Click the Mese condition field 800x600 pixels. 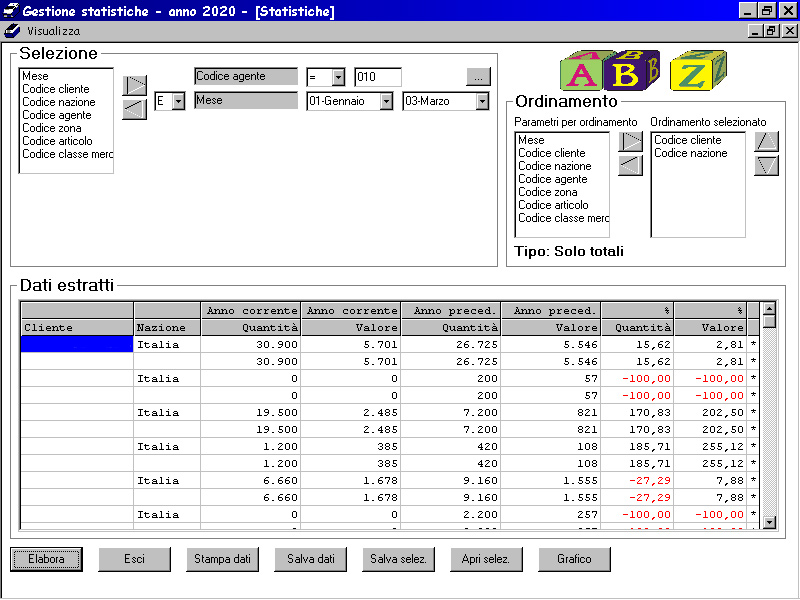(x=246, y=101)
